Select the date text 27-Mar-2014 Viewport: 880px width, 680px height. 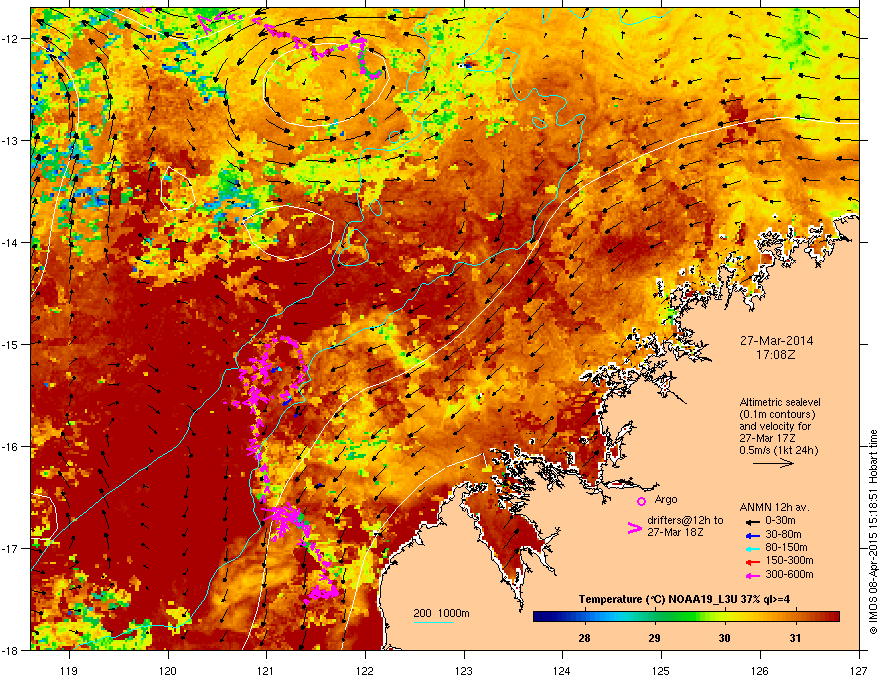pos(776,341)
